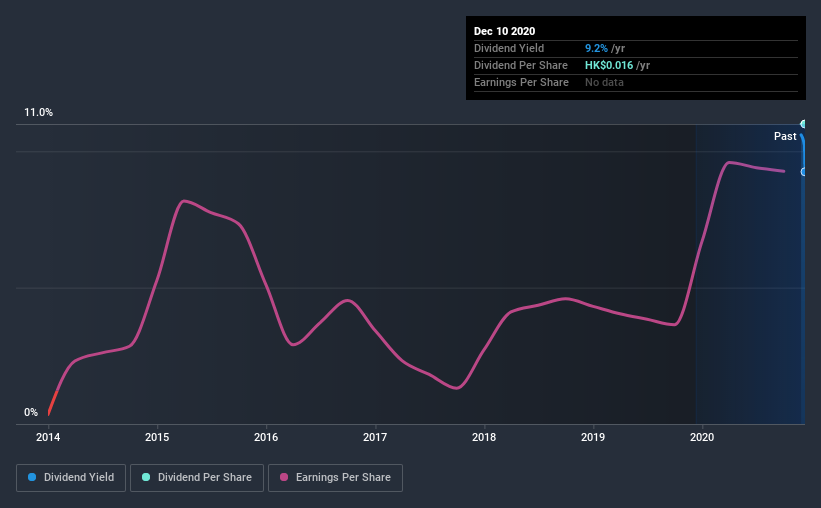Select the teal data point at chart top right
The image size is (821, 508).
coord(803,124)
